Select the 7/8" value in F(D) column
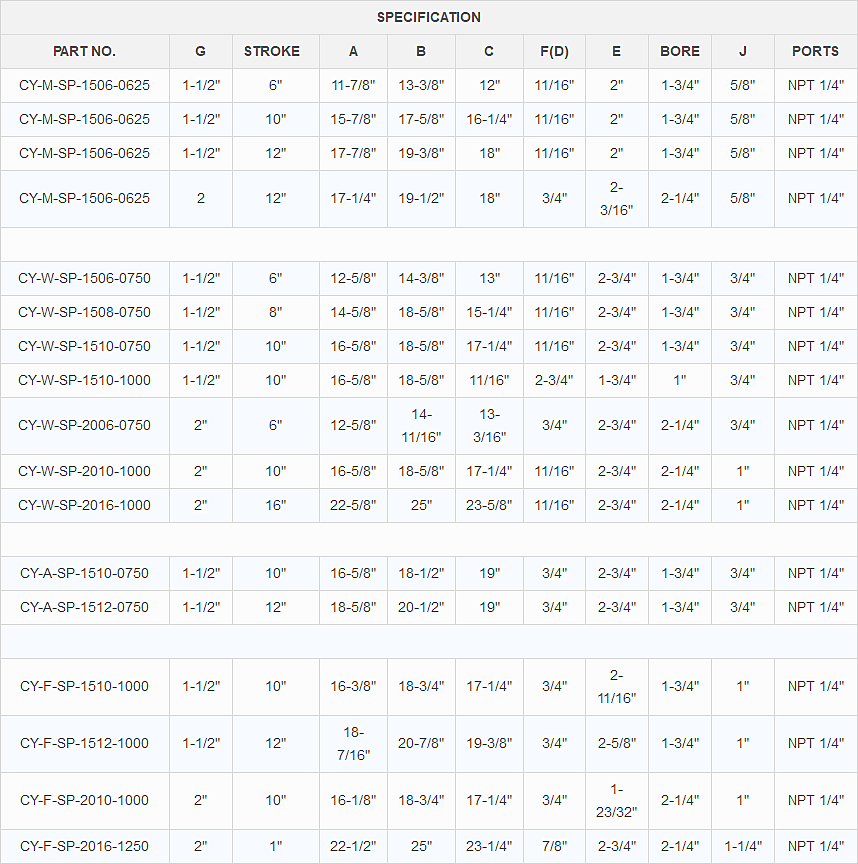This screenshot has height=864, width=858. coord(554,846)
